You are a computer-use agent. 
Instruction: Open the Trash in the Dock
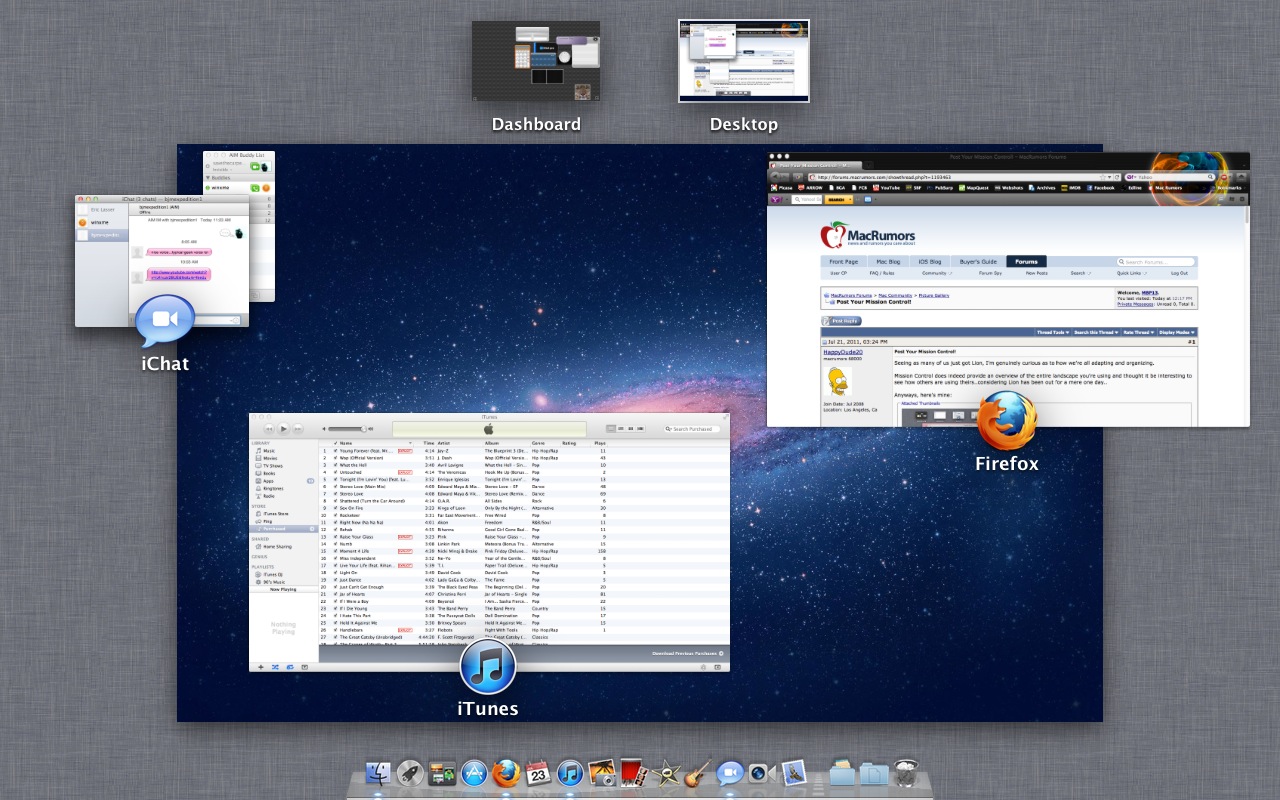906,773
